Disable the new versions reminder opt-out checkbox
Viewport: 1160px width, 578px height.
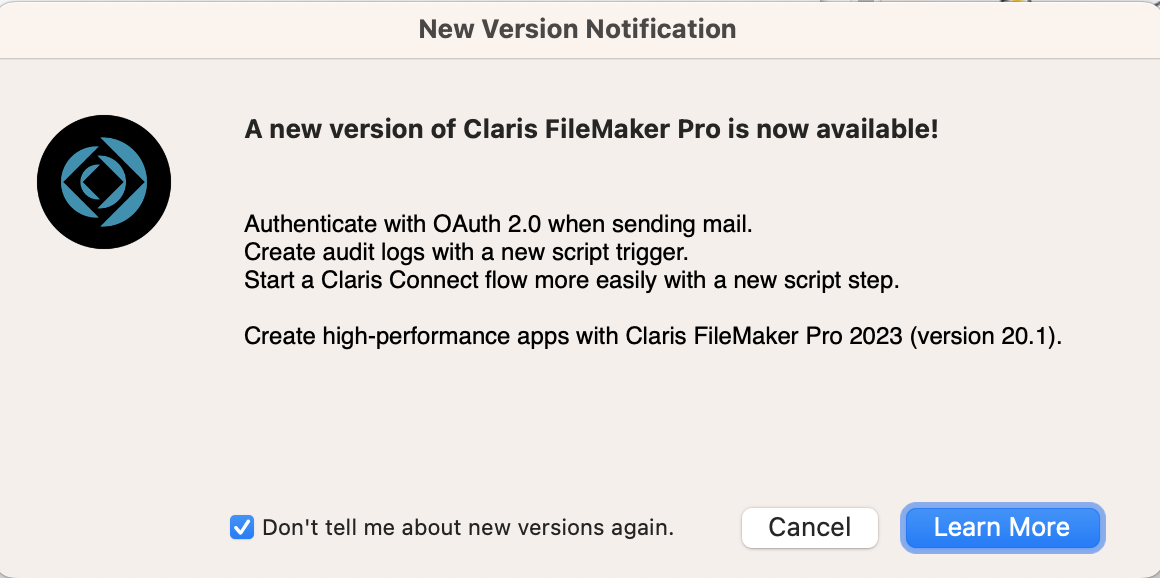click(242, 527)
